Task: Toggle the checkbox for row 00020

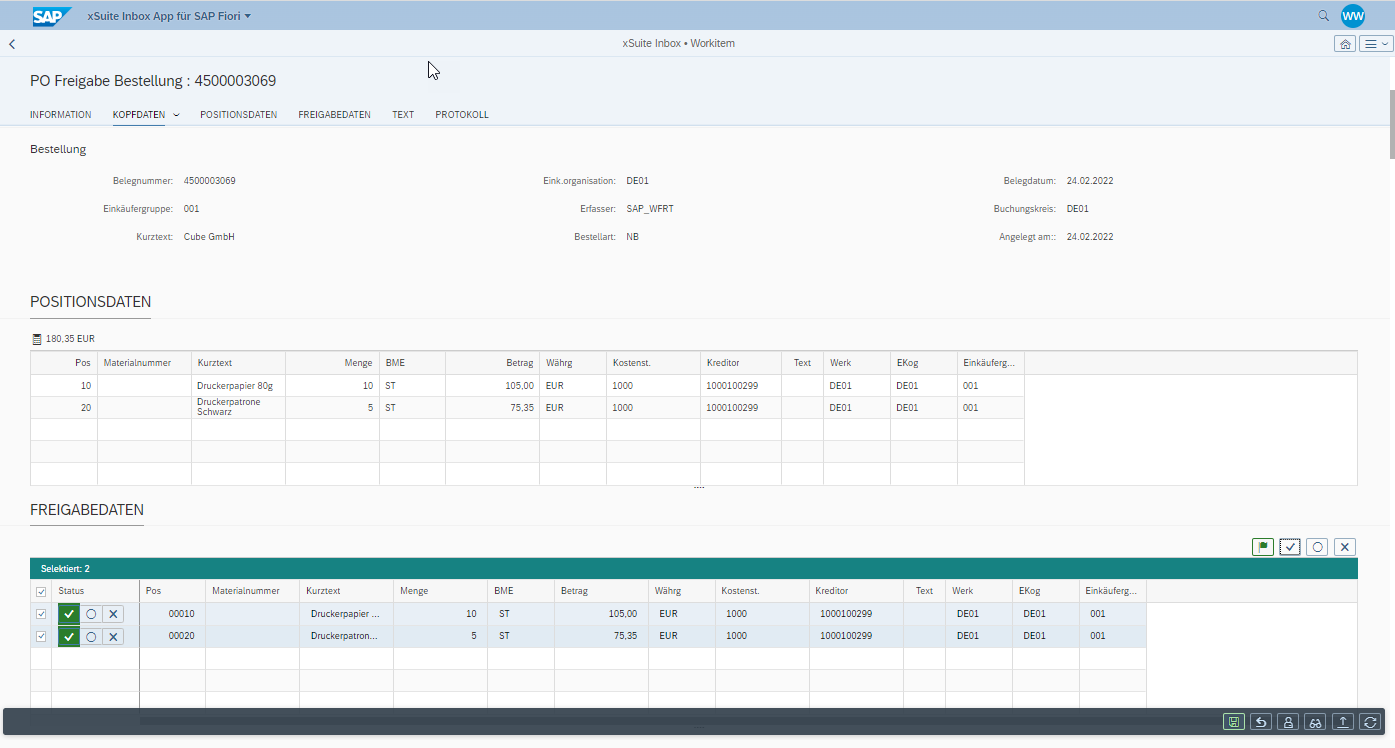Action: click(41, 636)
